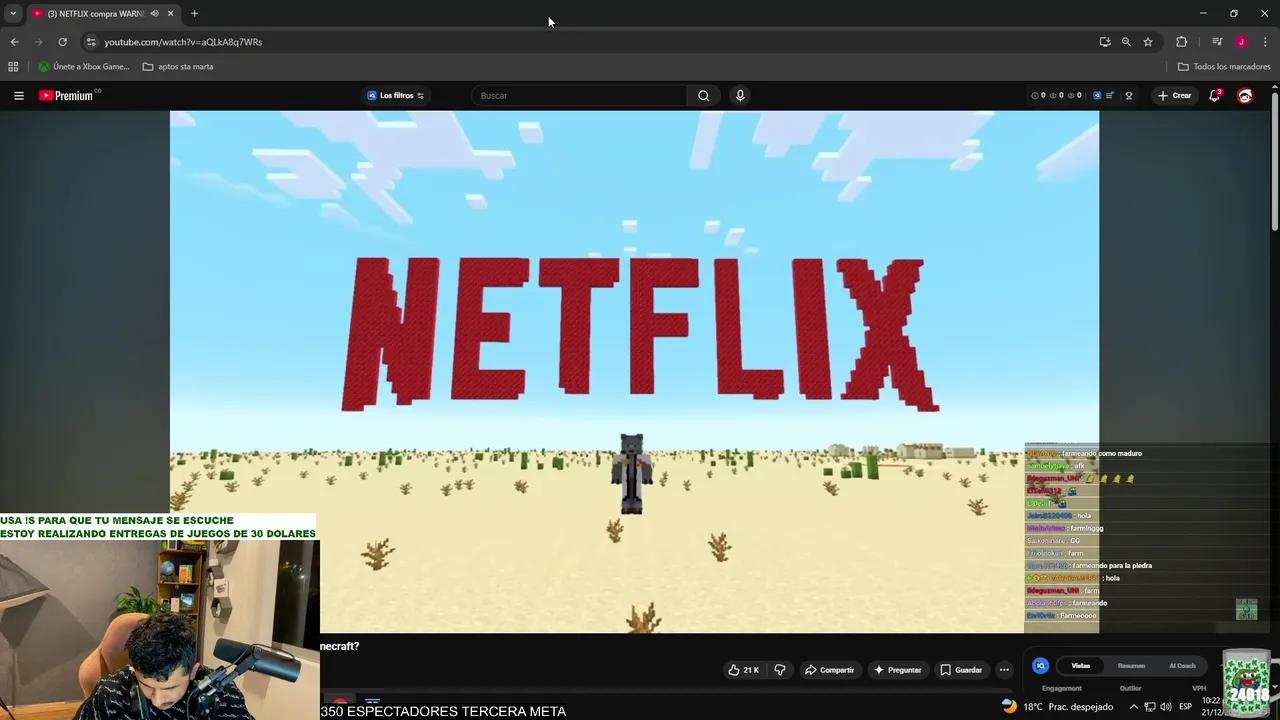Close the NETFLIX YouTube tab
The image size is (1280, 720).
[x=170, y=14]
